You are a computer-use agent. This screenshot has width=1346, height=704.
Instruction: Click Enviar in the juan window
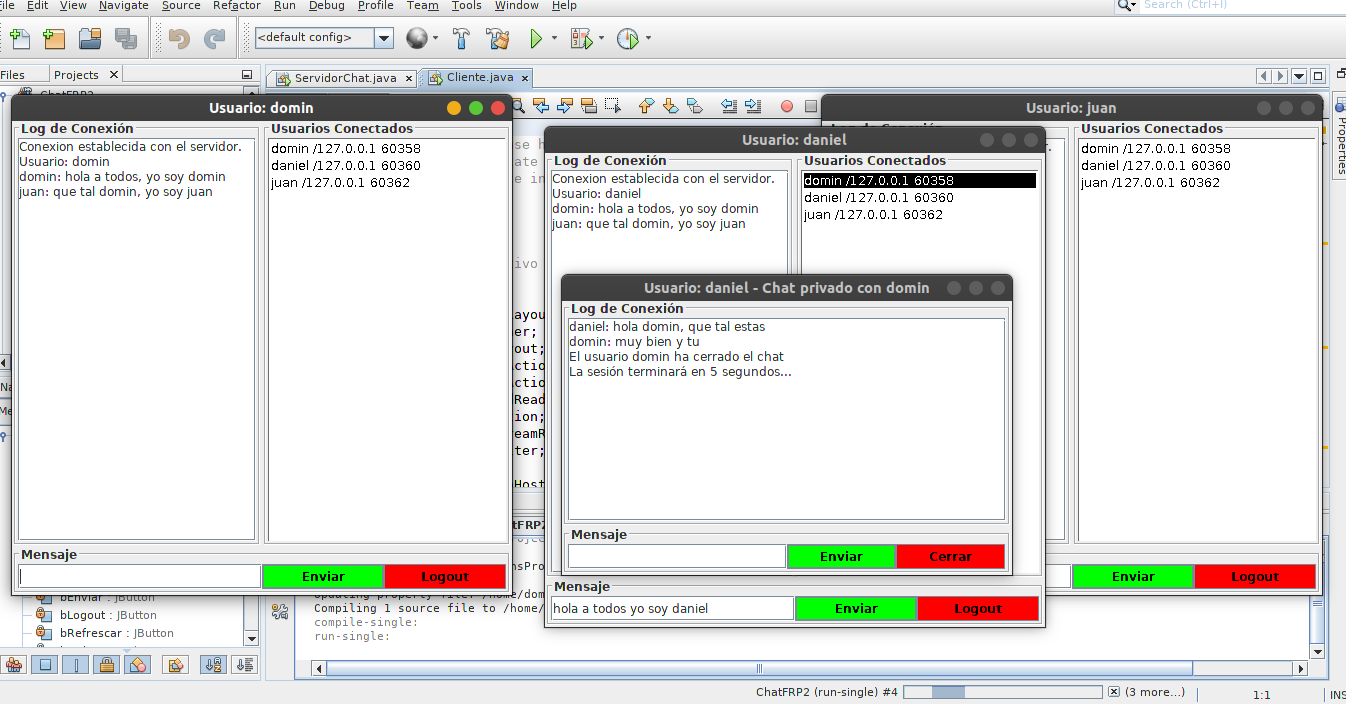[1133, 576]
